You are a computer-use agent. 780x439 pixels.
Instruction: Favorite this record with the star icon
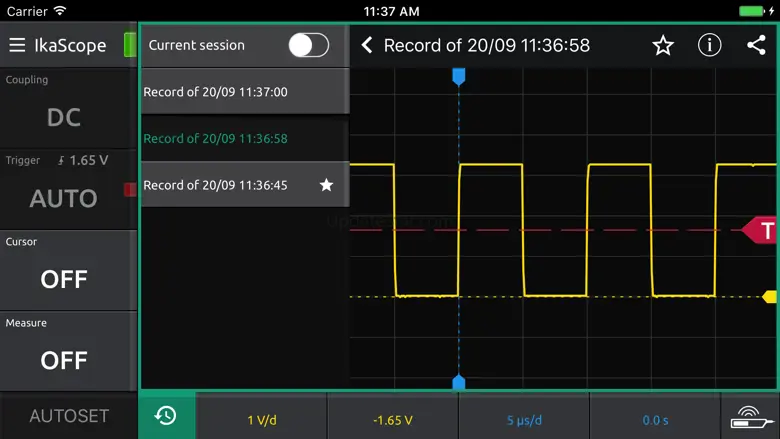(x=663, y=45)
